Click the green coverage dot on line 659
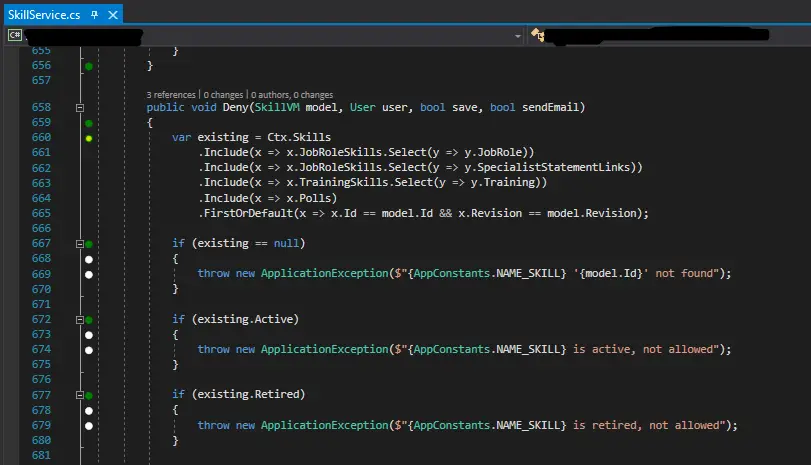Screen dimensions: 811x465 coord(89,123)
